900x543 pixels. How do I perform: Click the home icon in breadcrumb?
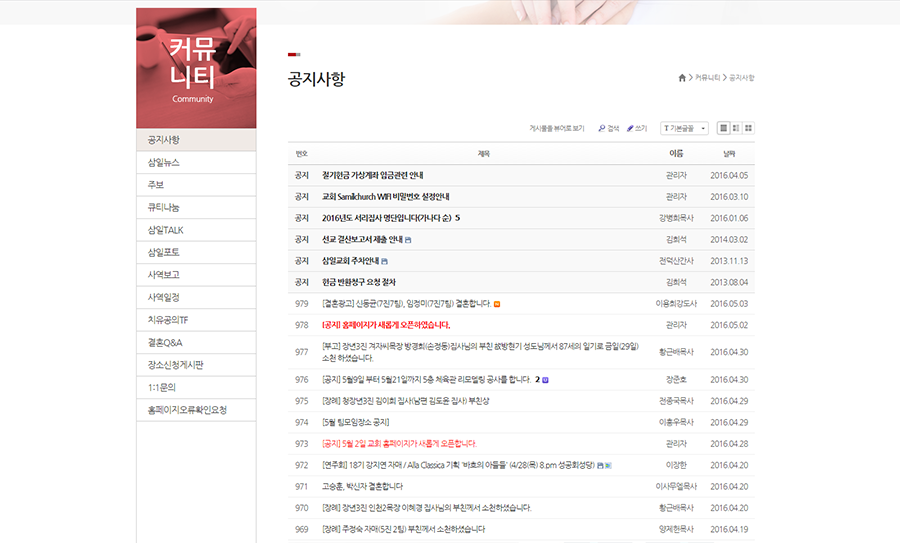[682, 77]
